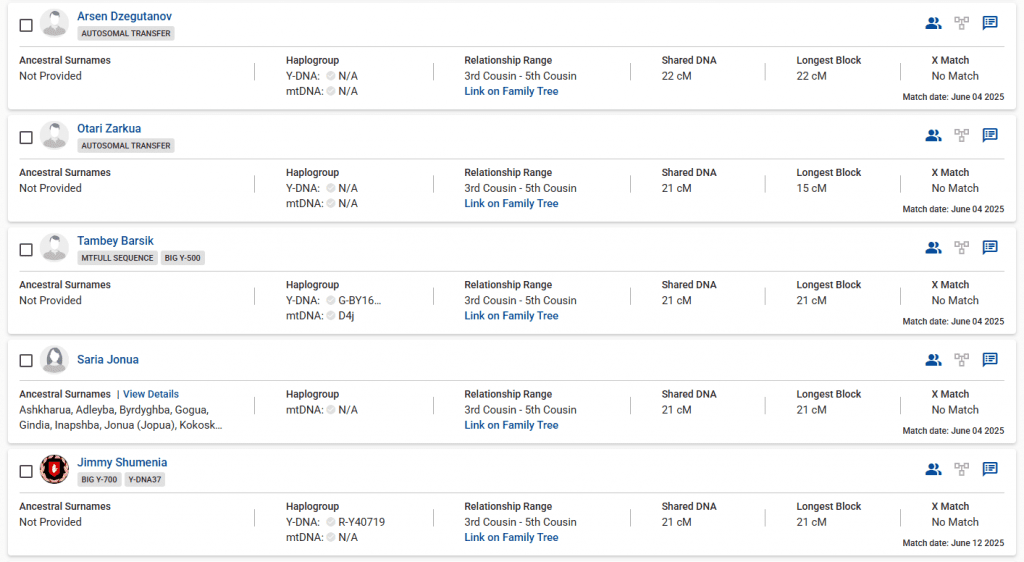Open Saria Jonua's profile name link

tap(108, 360)
